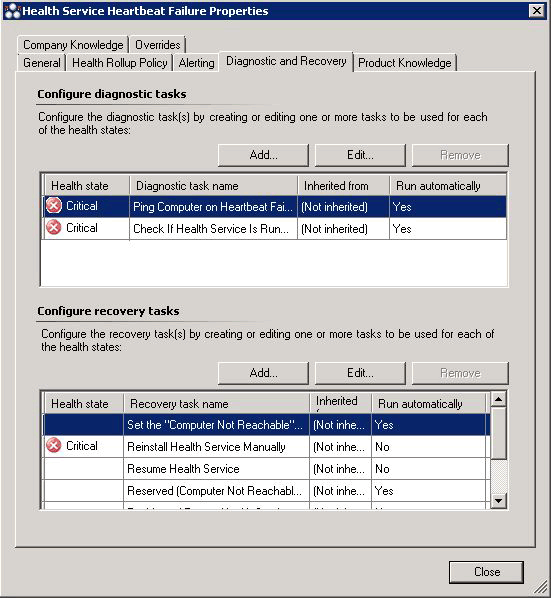Switch to the Overrides tab
Viewport: 551px width, 598px height.
click(157, 45)
